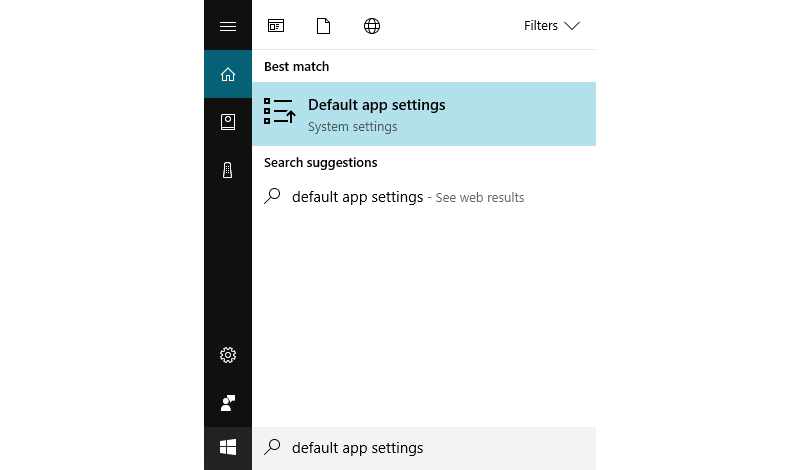Expand the chevron next to Filters
800x470 pixels.
572,26
